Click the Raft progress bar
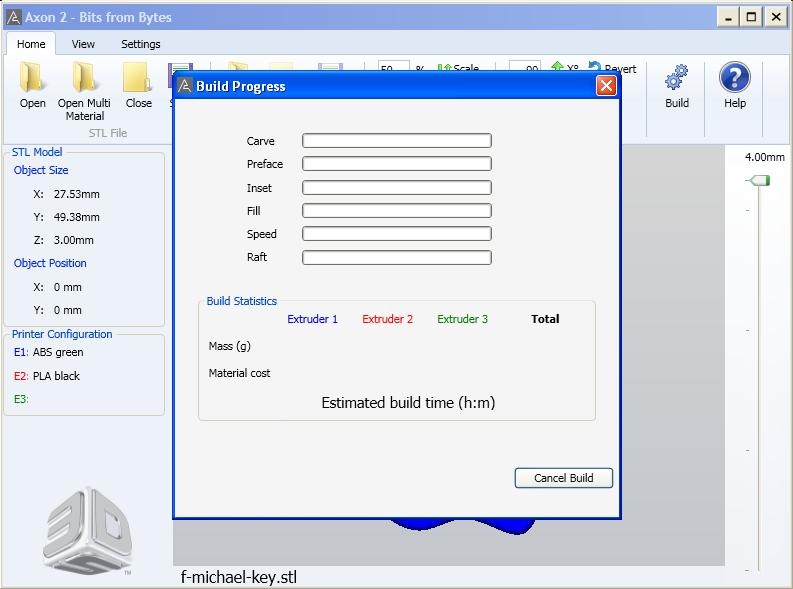793x589 pixels. (x=396, y=257)
